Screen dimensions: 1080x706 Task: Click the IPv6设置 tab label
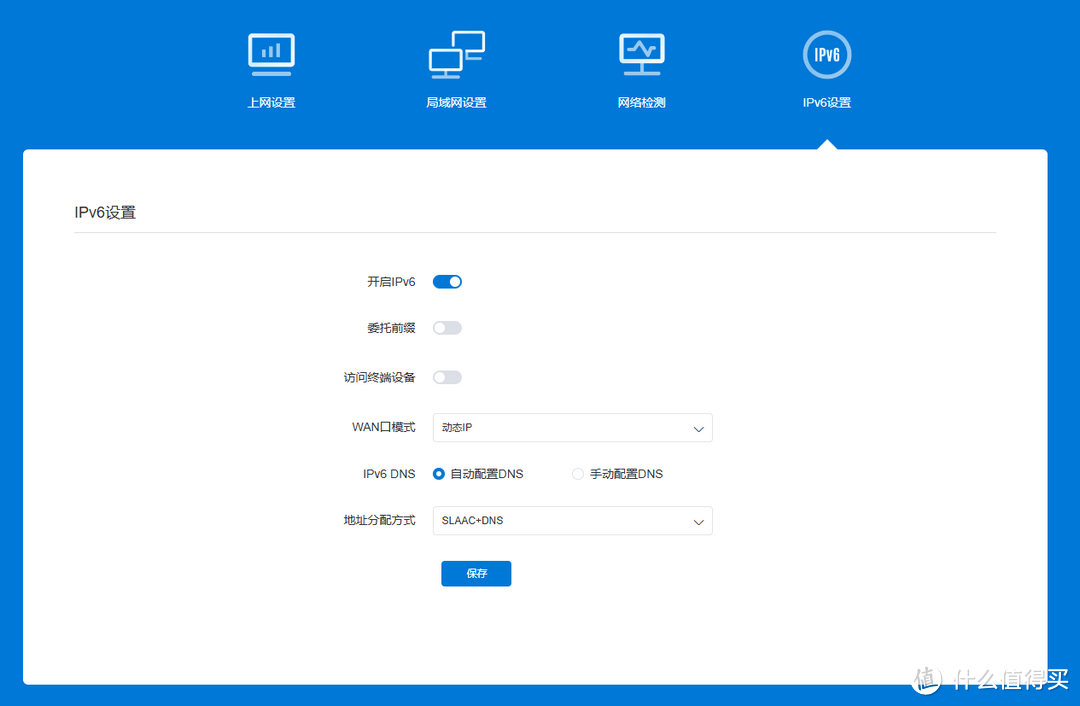[827, 103]
